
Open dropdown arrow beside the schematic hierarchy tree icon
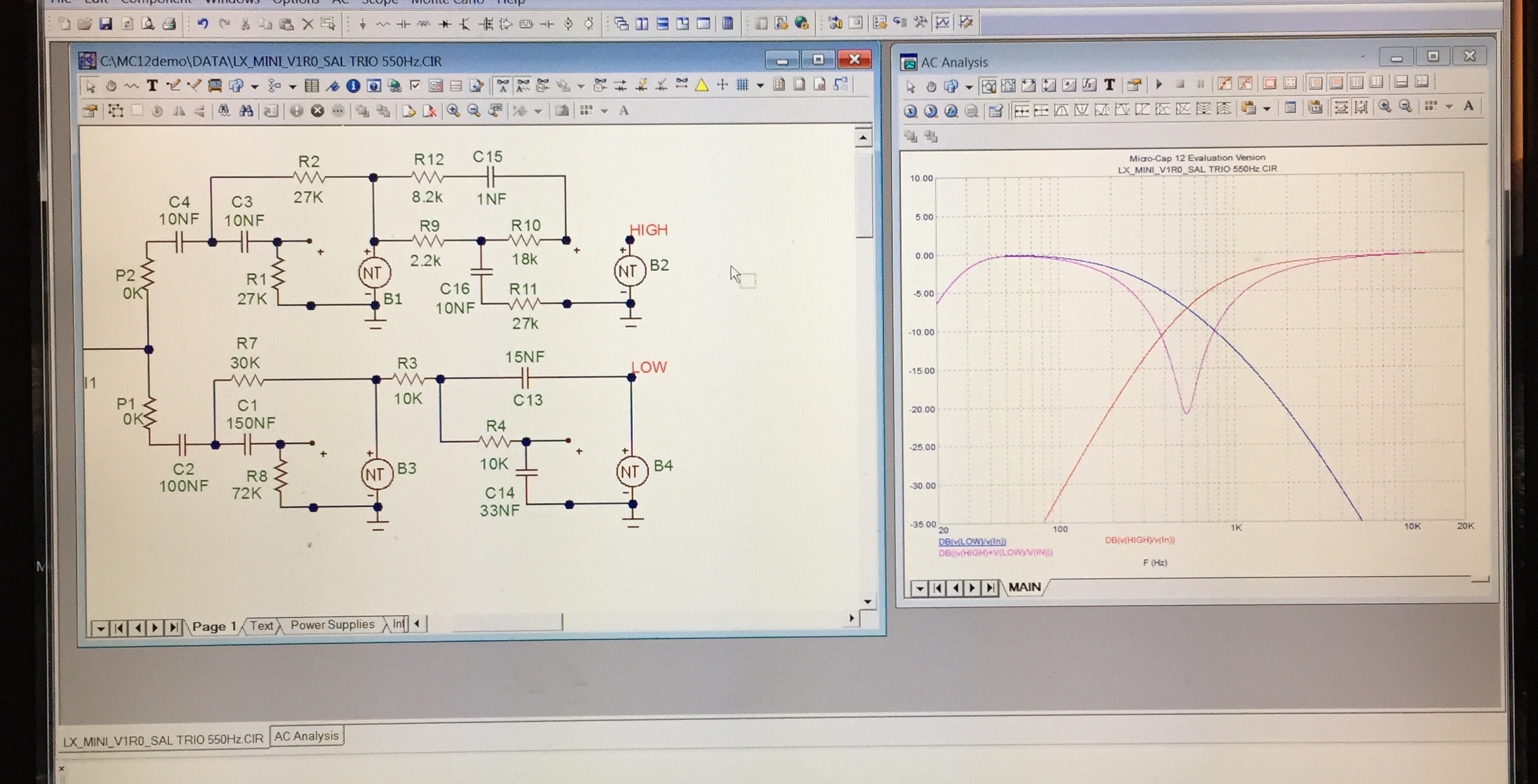point(292,86)
